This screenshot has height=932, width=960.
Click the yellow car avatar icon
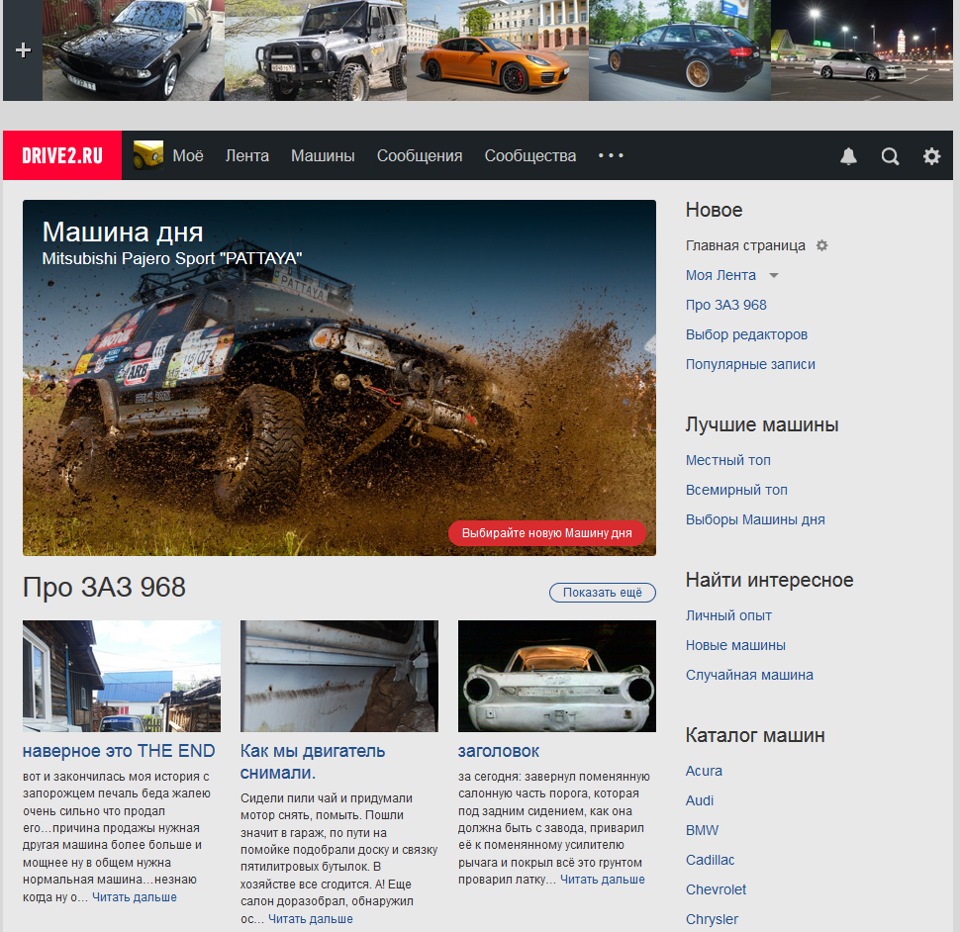click(148, 155)
